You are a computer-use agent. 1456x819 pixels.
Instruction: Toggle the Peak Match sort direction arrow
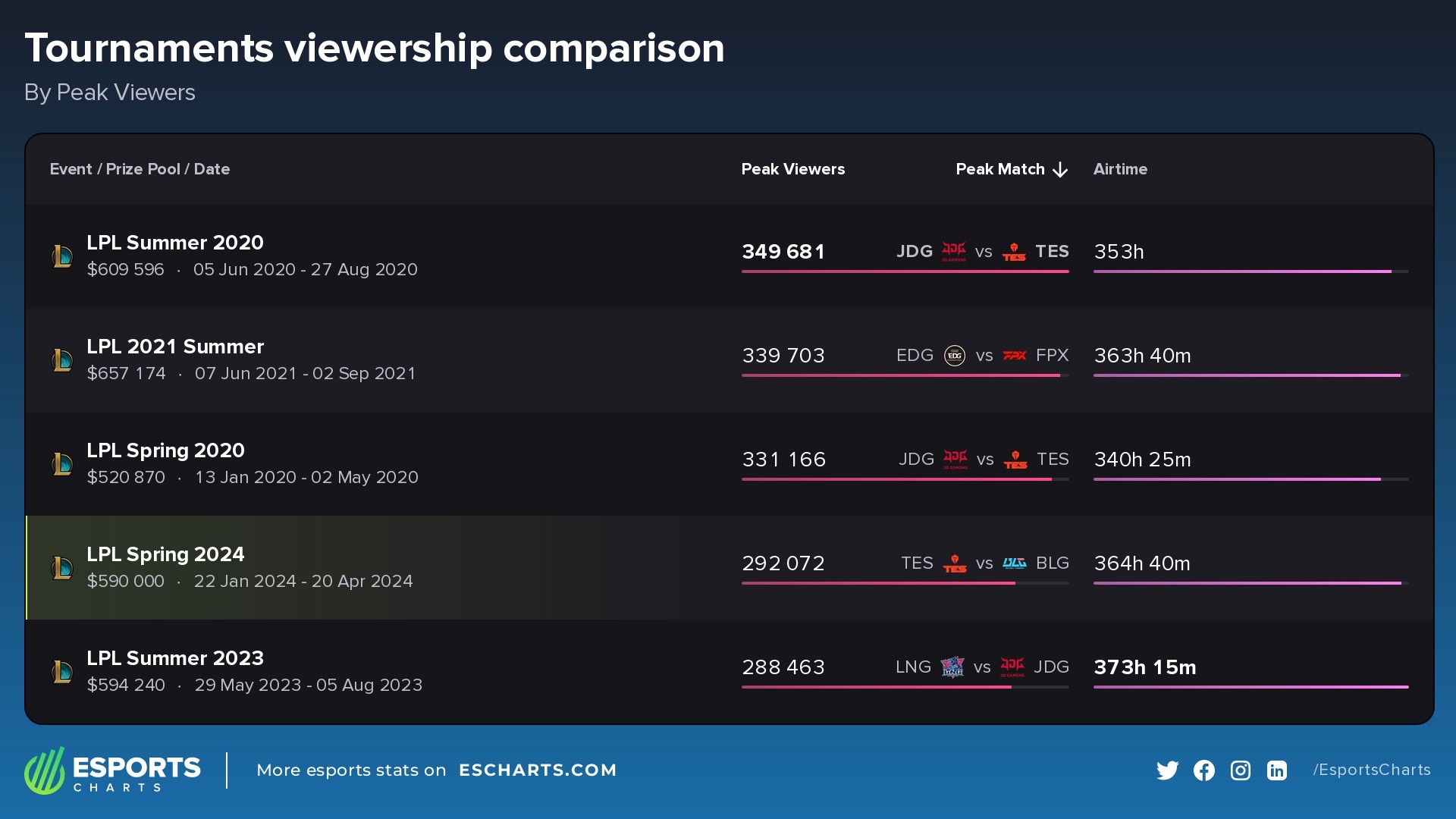pos(1059,169)
